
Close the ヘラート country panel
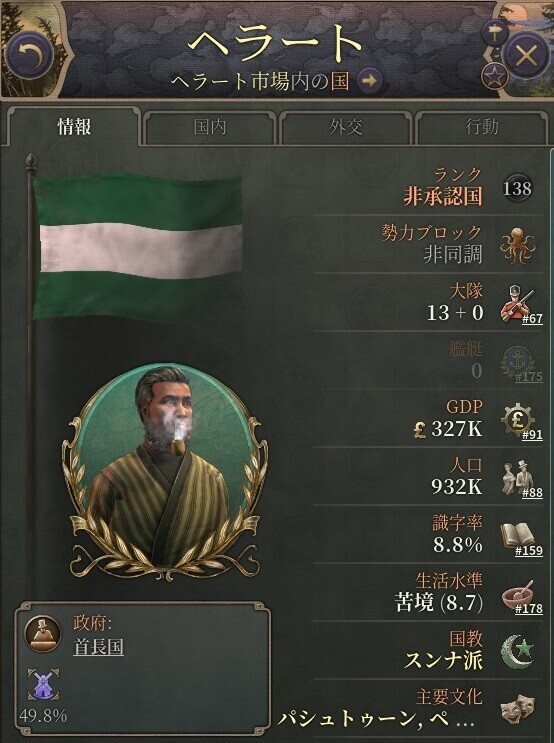526,56
